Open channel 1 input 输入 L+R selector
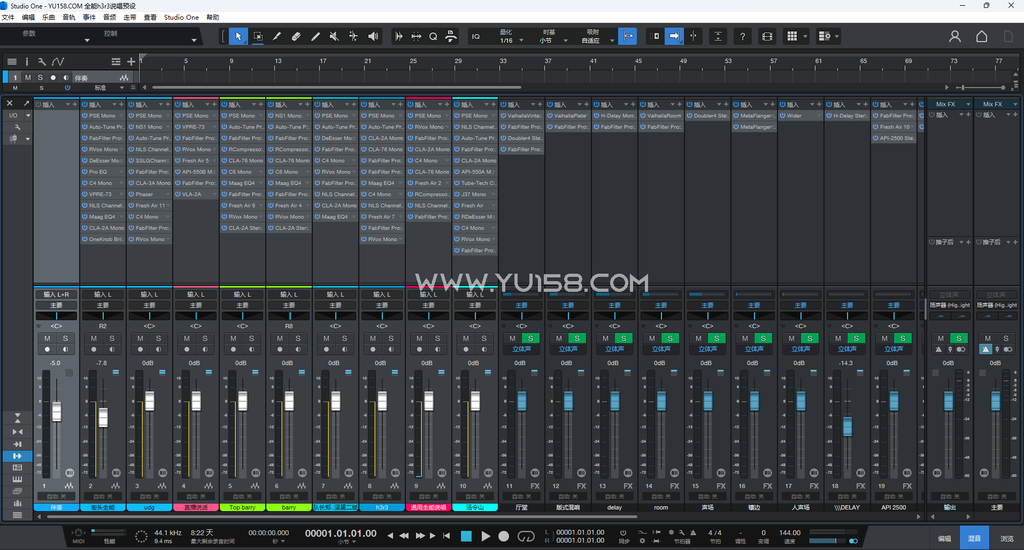1024x550 pixels. [56, 295]
